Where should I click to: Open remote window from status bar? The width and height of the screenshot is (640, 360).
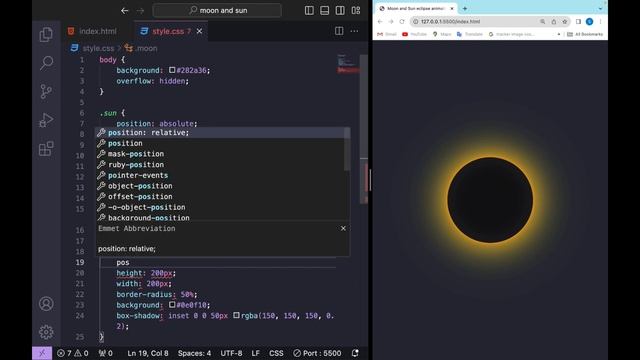42,353
